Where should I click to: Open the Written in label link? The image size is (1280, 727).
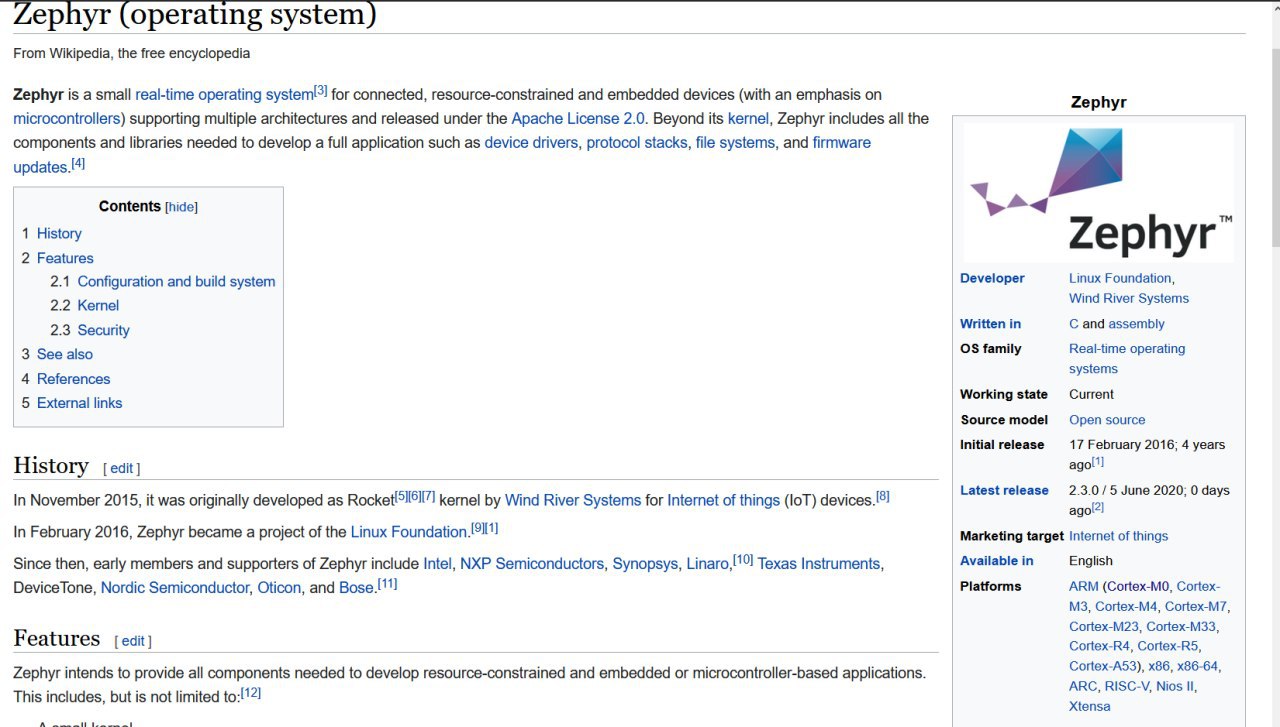pos(990,324)
